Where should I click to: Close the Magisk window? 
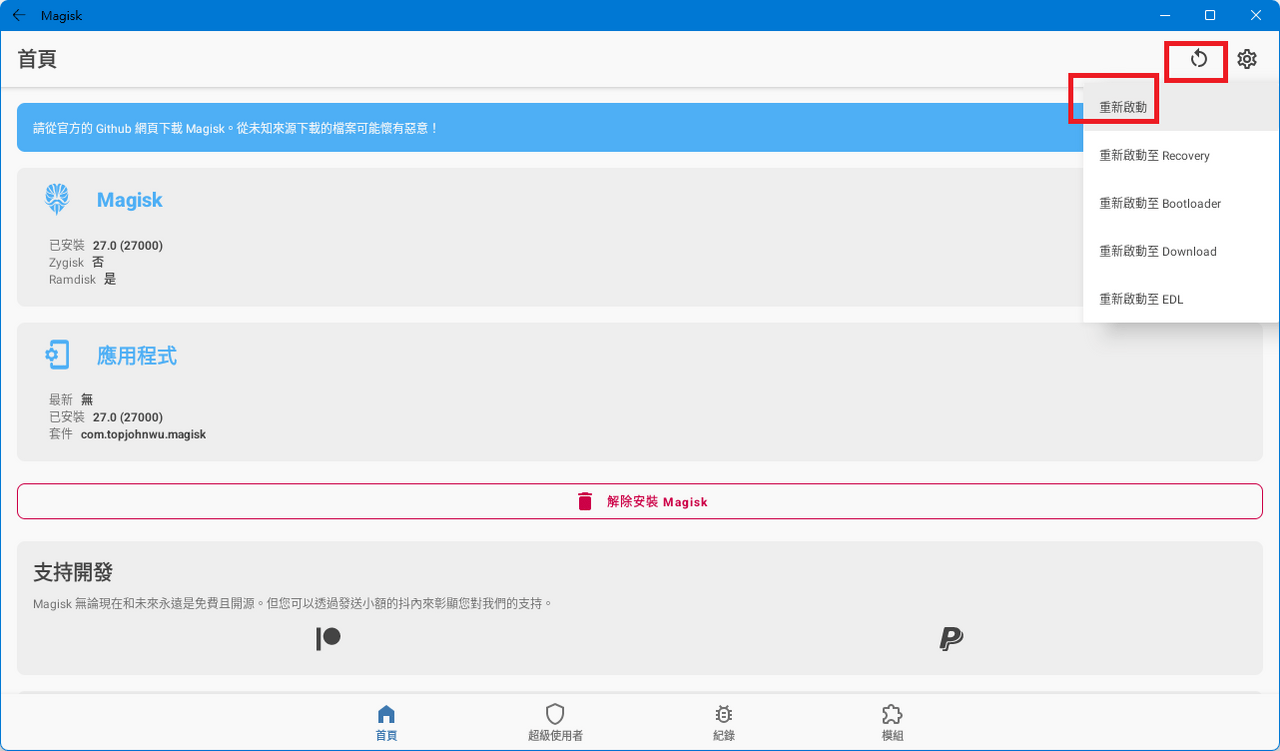tap(1256, 15)
